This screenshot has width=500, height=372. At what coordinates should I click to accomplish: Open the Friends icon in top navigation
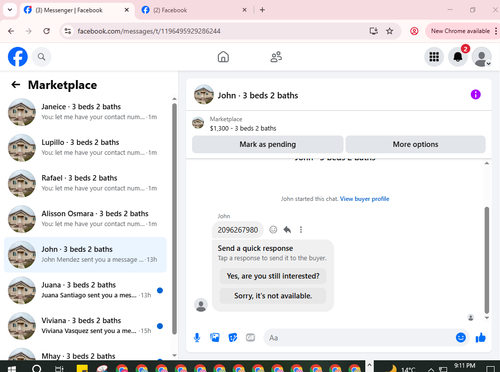coord(276,57)
